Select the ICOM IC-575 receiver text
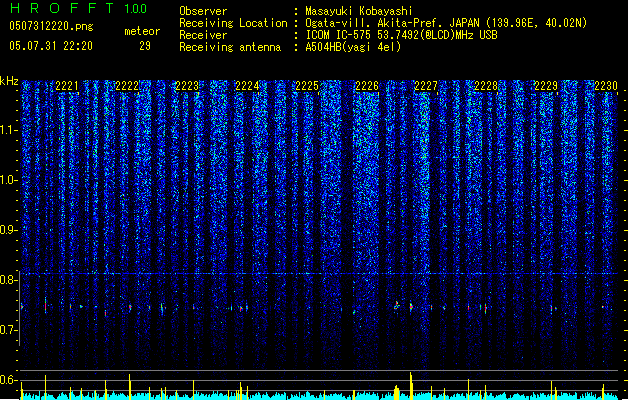This screenshot has width=629, height=400. 401,35
